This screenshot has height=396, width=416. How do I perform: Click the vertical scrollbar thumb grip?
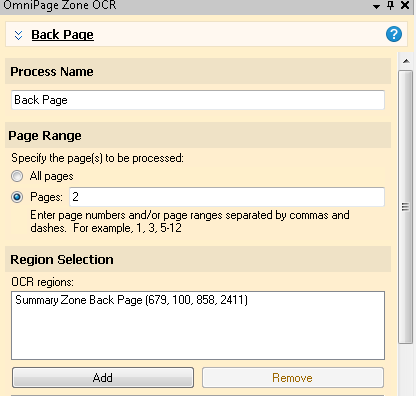pyautogui.click(x=406, y=207)
